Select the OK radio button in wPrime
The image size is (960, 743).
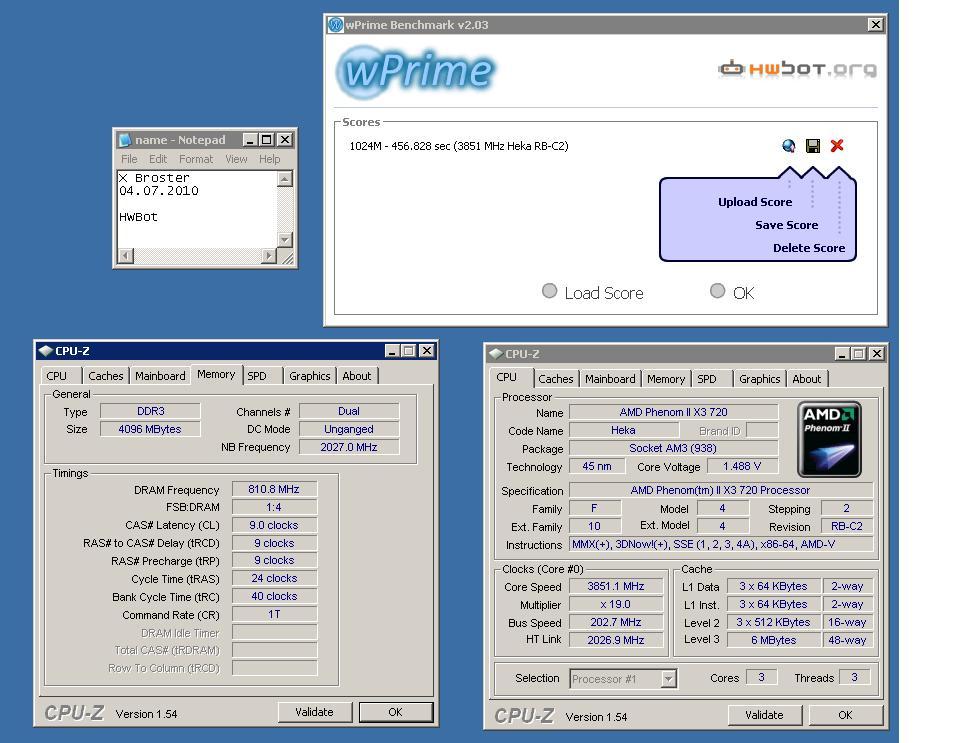pos(718,291)
